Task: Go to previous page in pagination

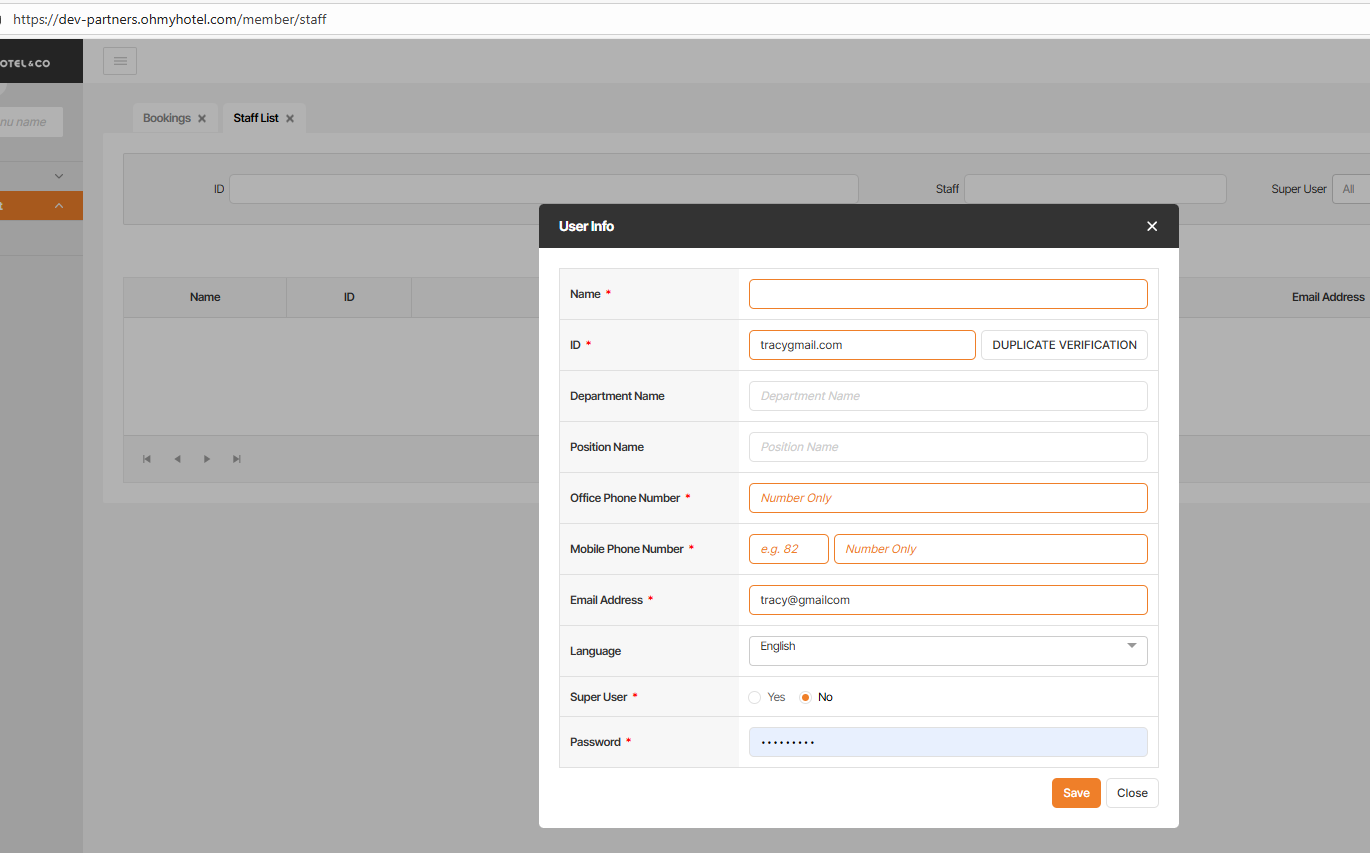Action: coord(177,459)
